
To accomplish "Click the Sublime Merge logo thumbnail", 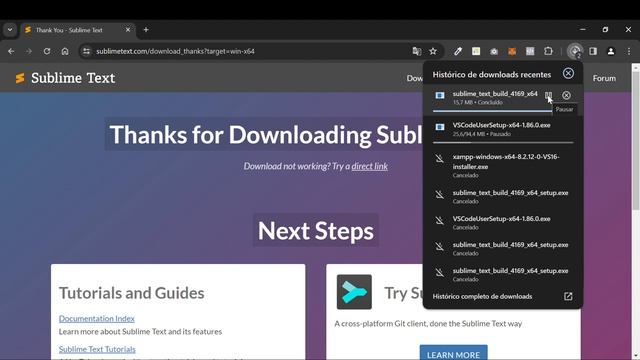I will (x=354, y=292).
